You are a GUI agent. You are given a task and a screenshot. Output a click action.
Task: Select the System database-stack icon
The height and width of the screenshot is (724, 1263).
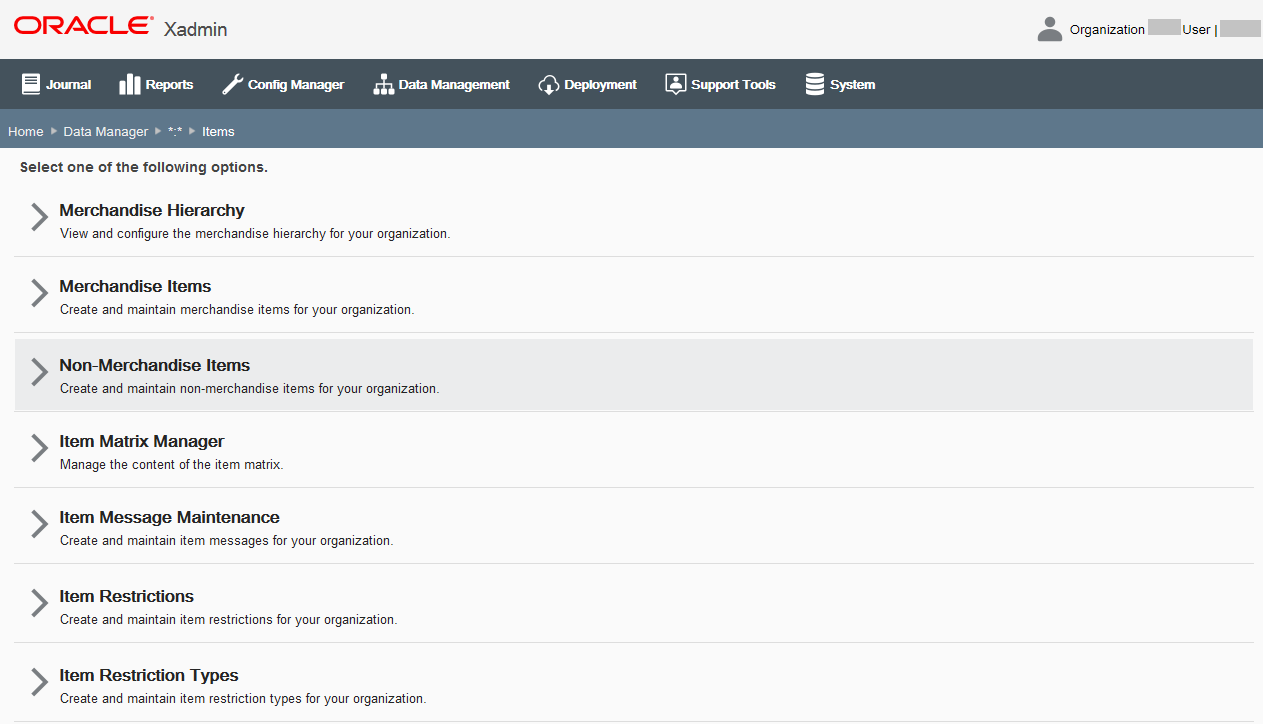(813, 84)
